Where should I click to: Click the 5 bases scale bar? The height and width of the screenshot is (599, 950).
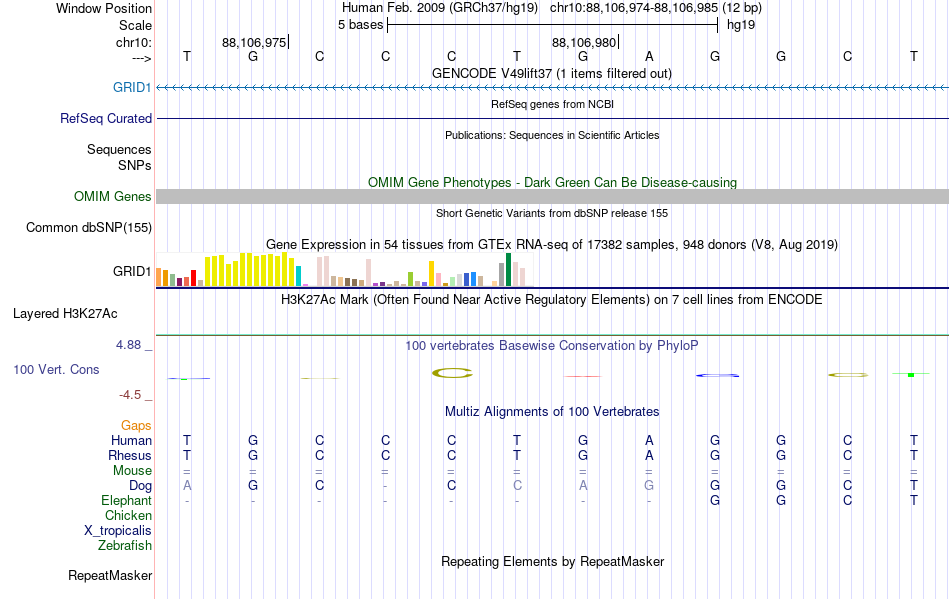(553, 25)
